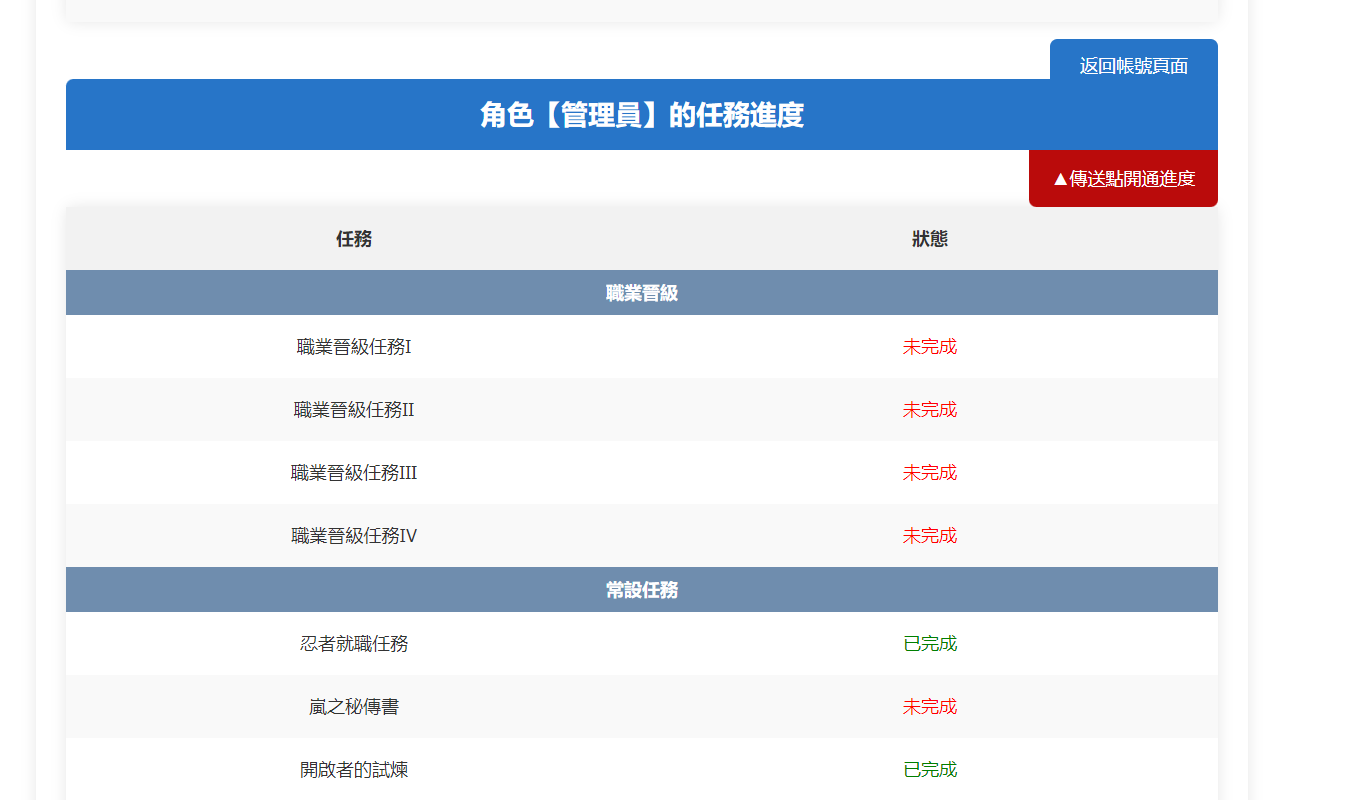The width and height of the screenshot is (1347, 800).
Task: Click 未完成 status of 職業晉級任務IV
Action: point(930,536)
